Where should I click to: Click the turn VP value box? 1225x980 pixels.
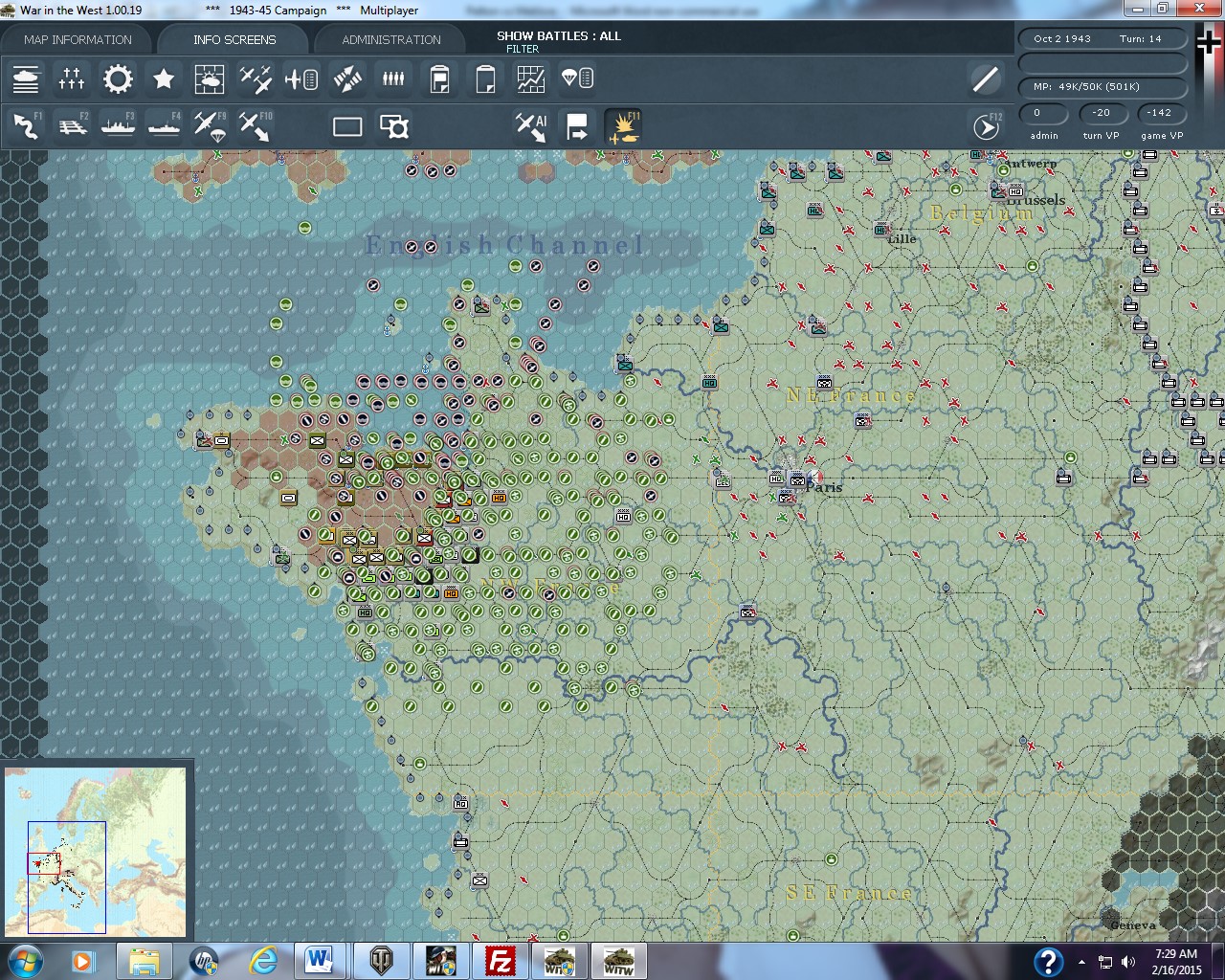click(x=1102, y=113)
